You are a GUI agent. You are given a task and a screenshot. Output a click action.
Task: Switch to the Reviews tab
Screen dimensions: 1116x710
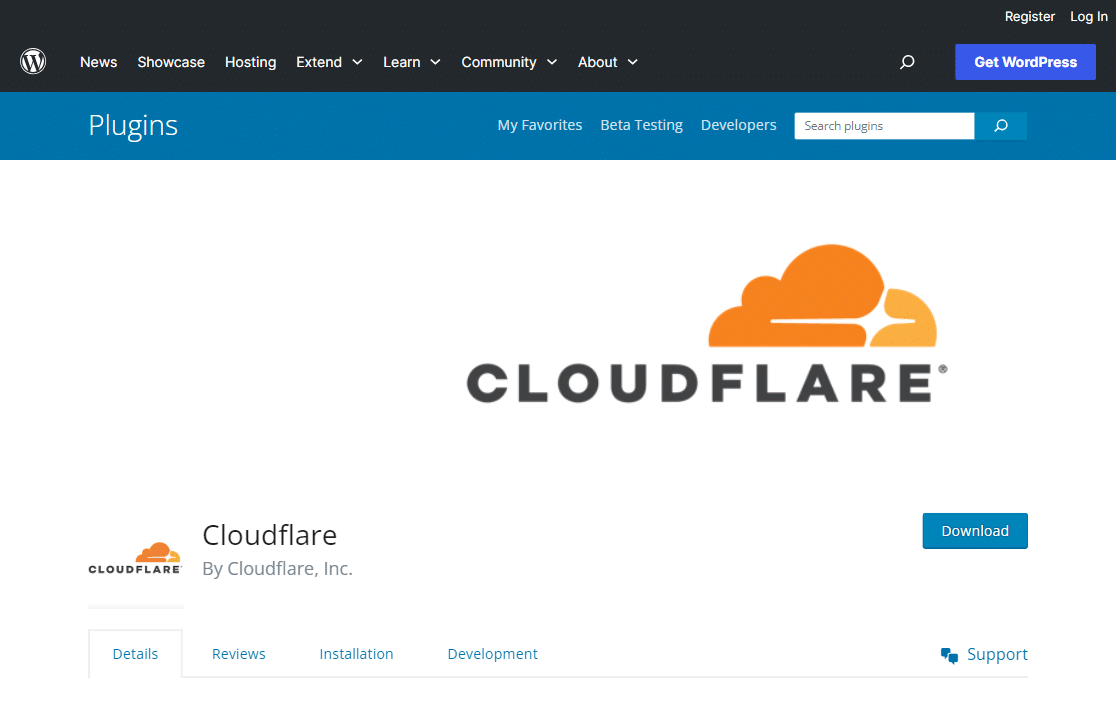pos(238,654)
